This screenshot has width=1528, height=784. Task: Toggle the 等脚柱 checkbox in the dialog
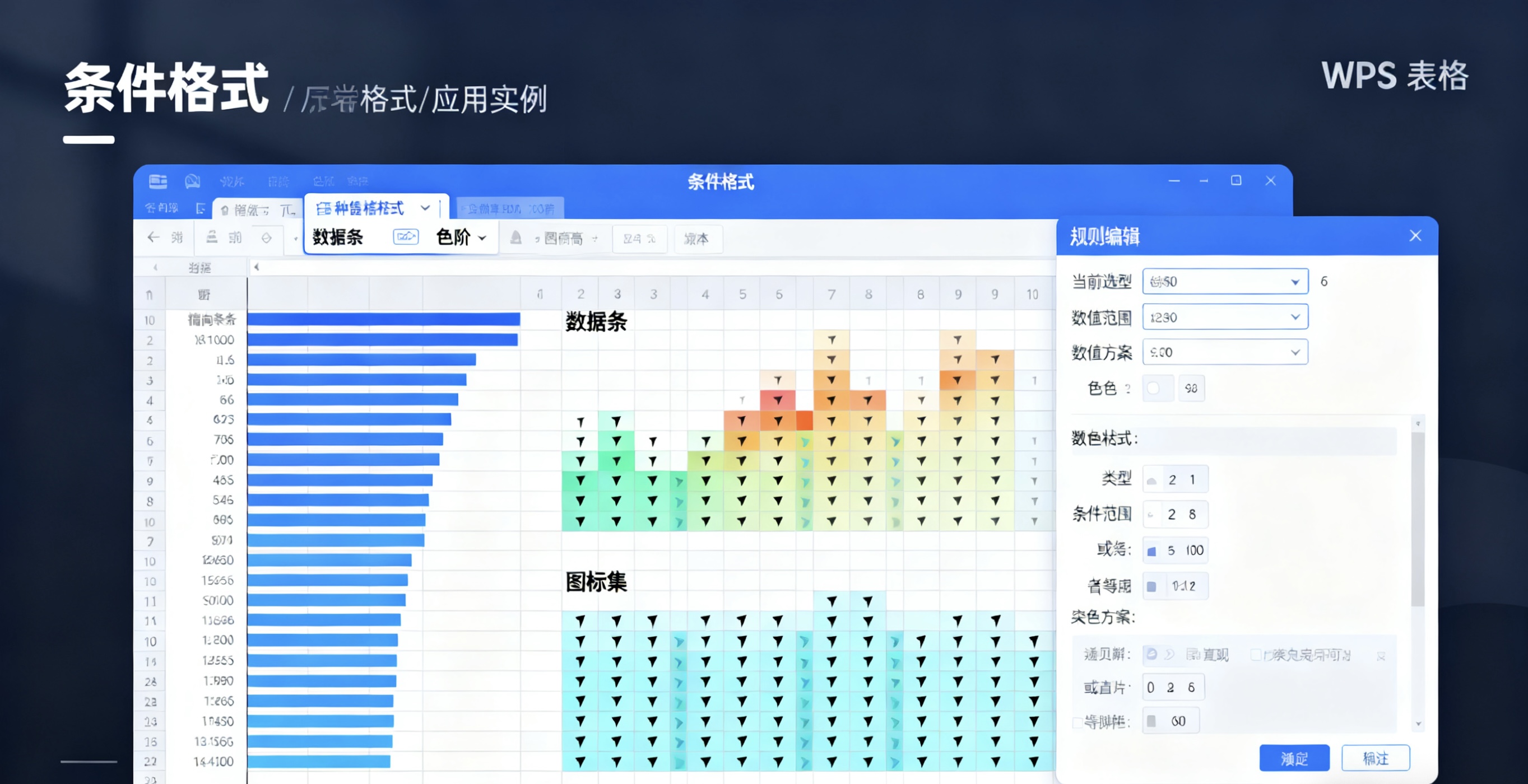pos(1077,722)
